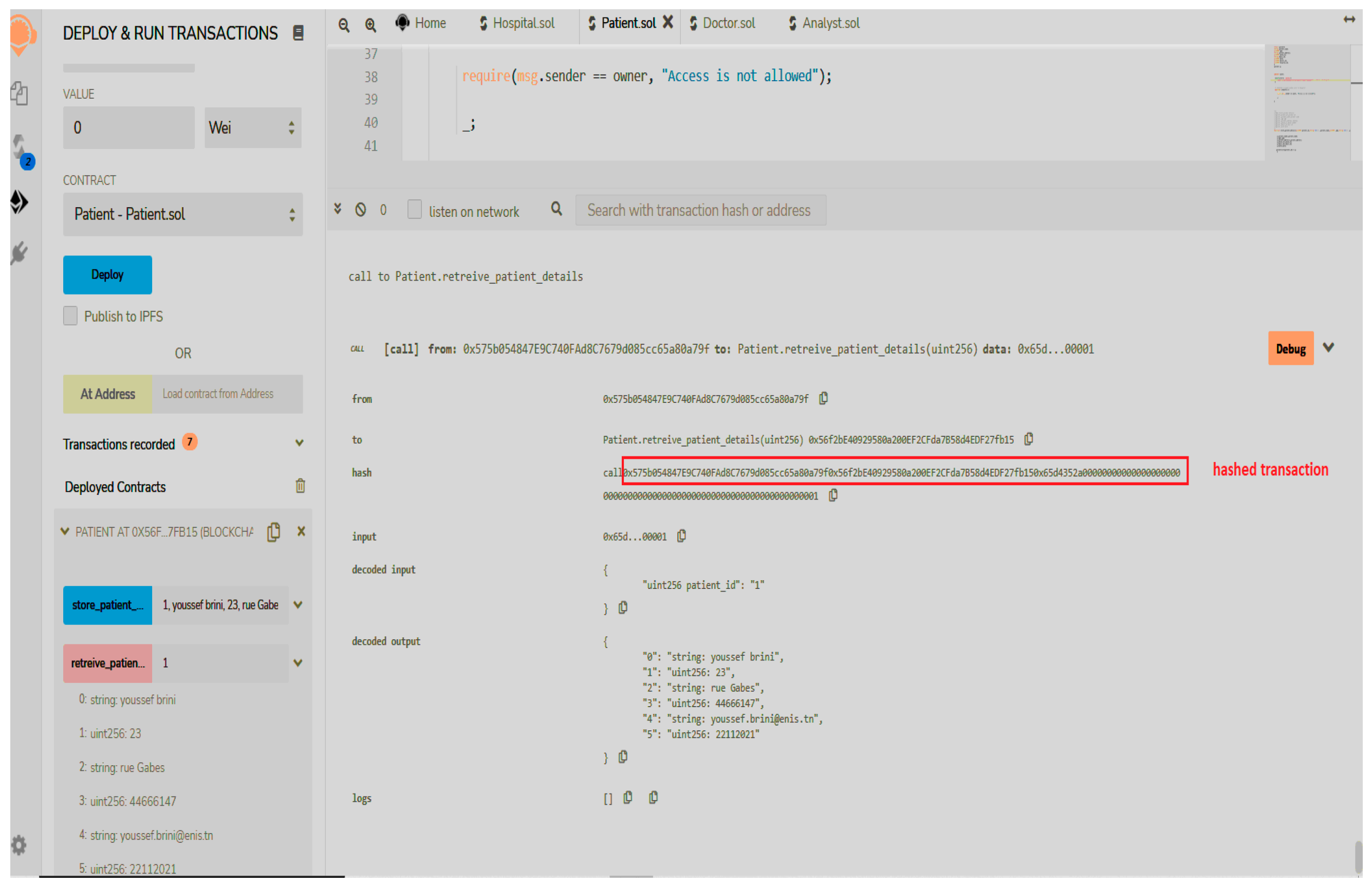Click the zoom out editor icon
The width and height of the screenshot is (1372, 886).
[344, 25]
